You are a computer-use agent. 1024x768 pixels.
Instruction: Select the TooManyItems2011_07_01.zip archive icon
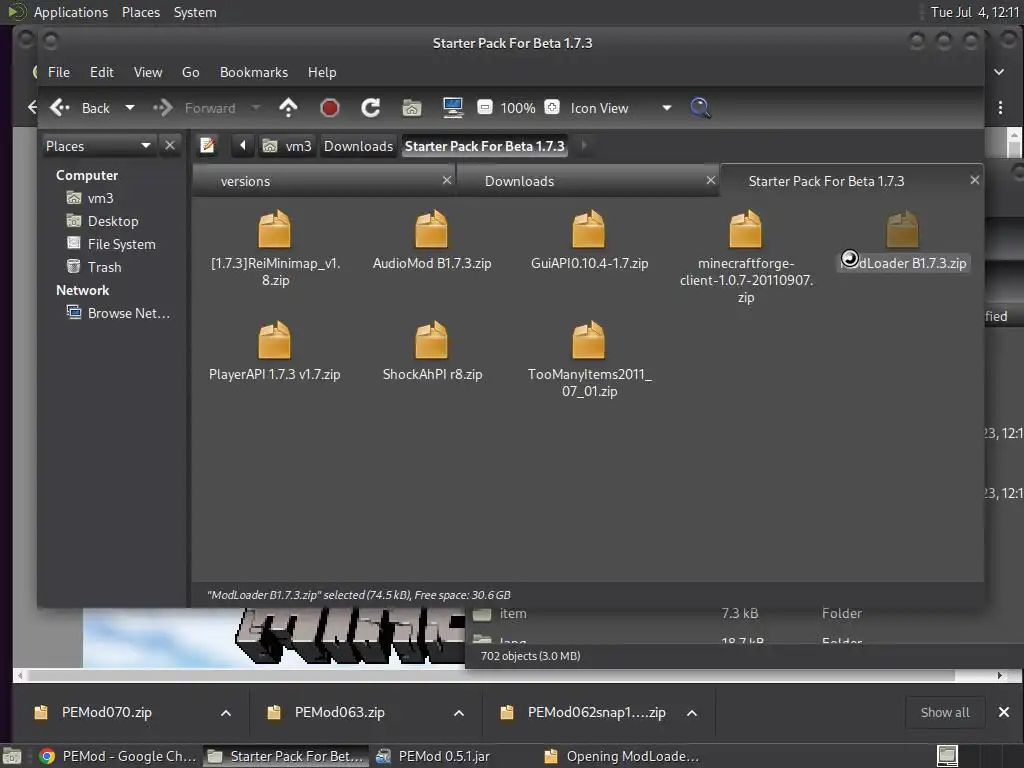(x=588, y=340)
